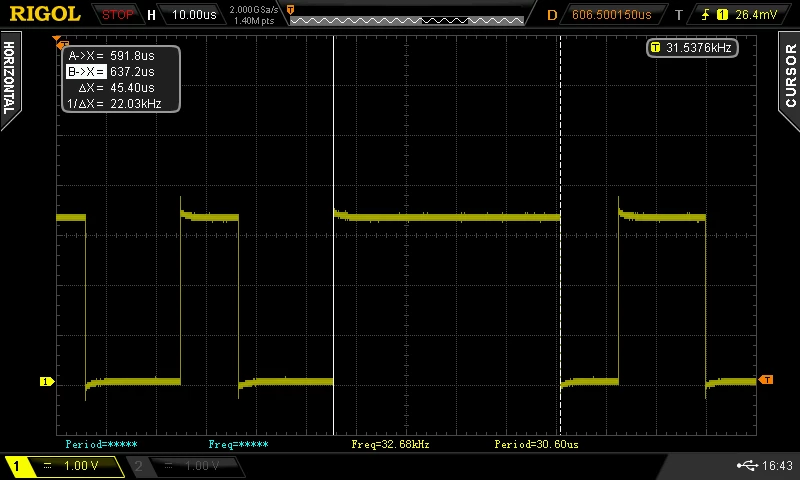Click the 2.000GSa/s sample rate readout

[254, 10]
